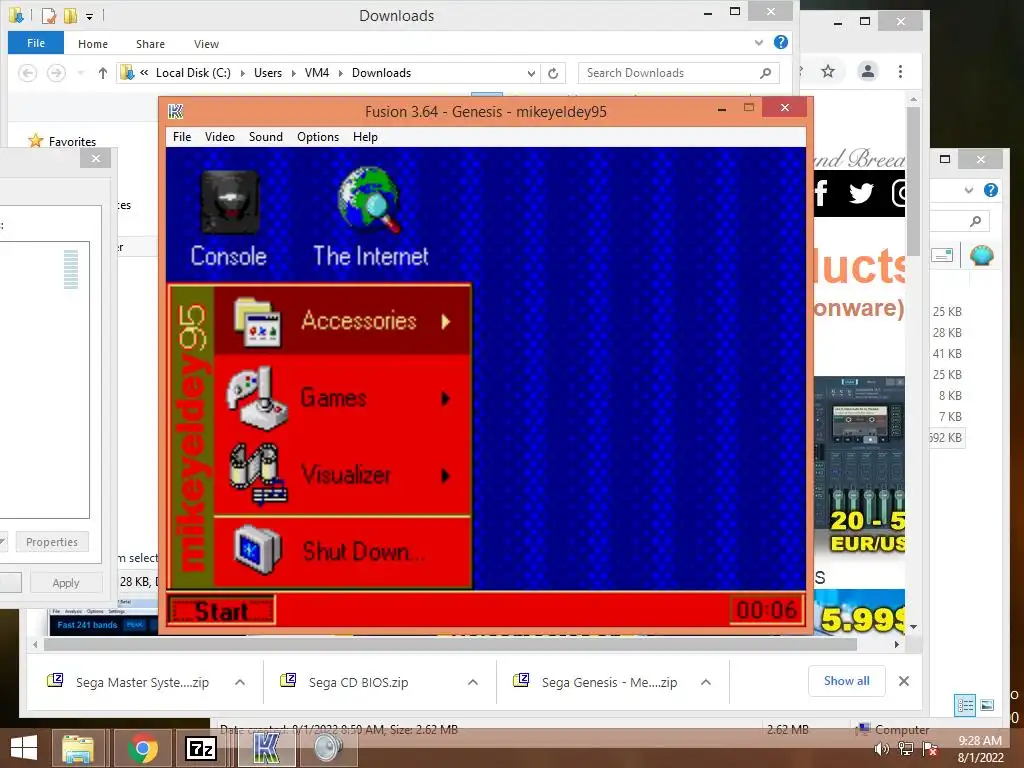This screenshot has width=1024, height=768.
Task: Switch to the Share ribbon tab in Explorer
Action: (150, 44)
